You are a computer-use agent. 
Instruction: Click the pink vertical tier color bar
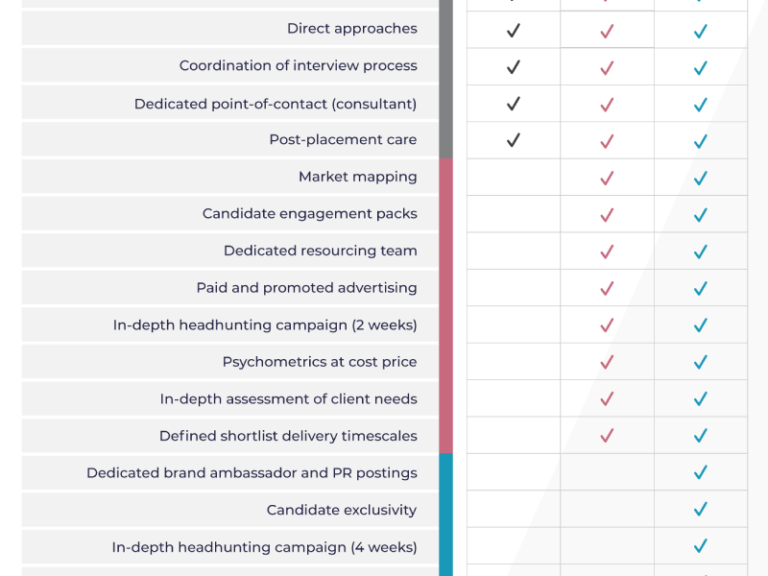[446, 305]
